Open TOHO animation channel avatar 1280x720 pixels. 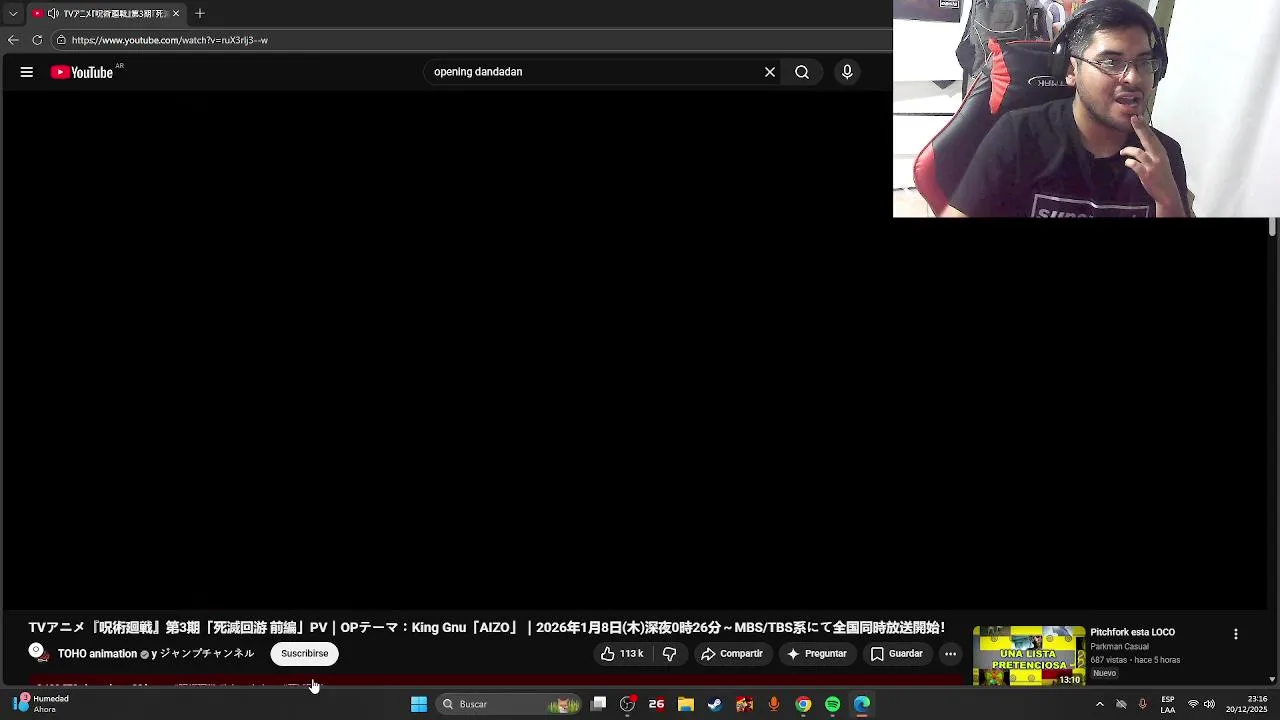[x=39, y=653]
